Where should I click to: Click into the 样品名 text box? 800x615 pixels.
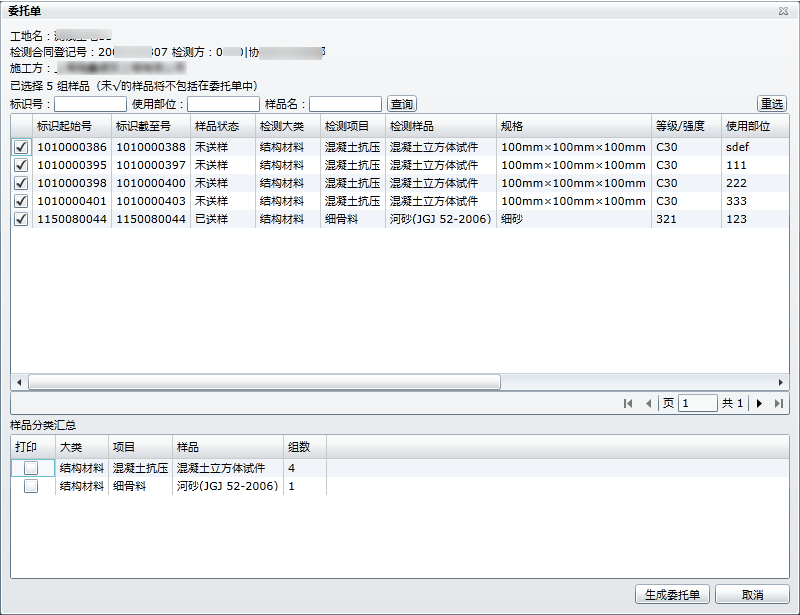345,104
